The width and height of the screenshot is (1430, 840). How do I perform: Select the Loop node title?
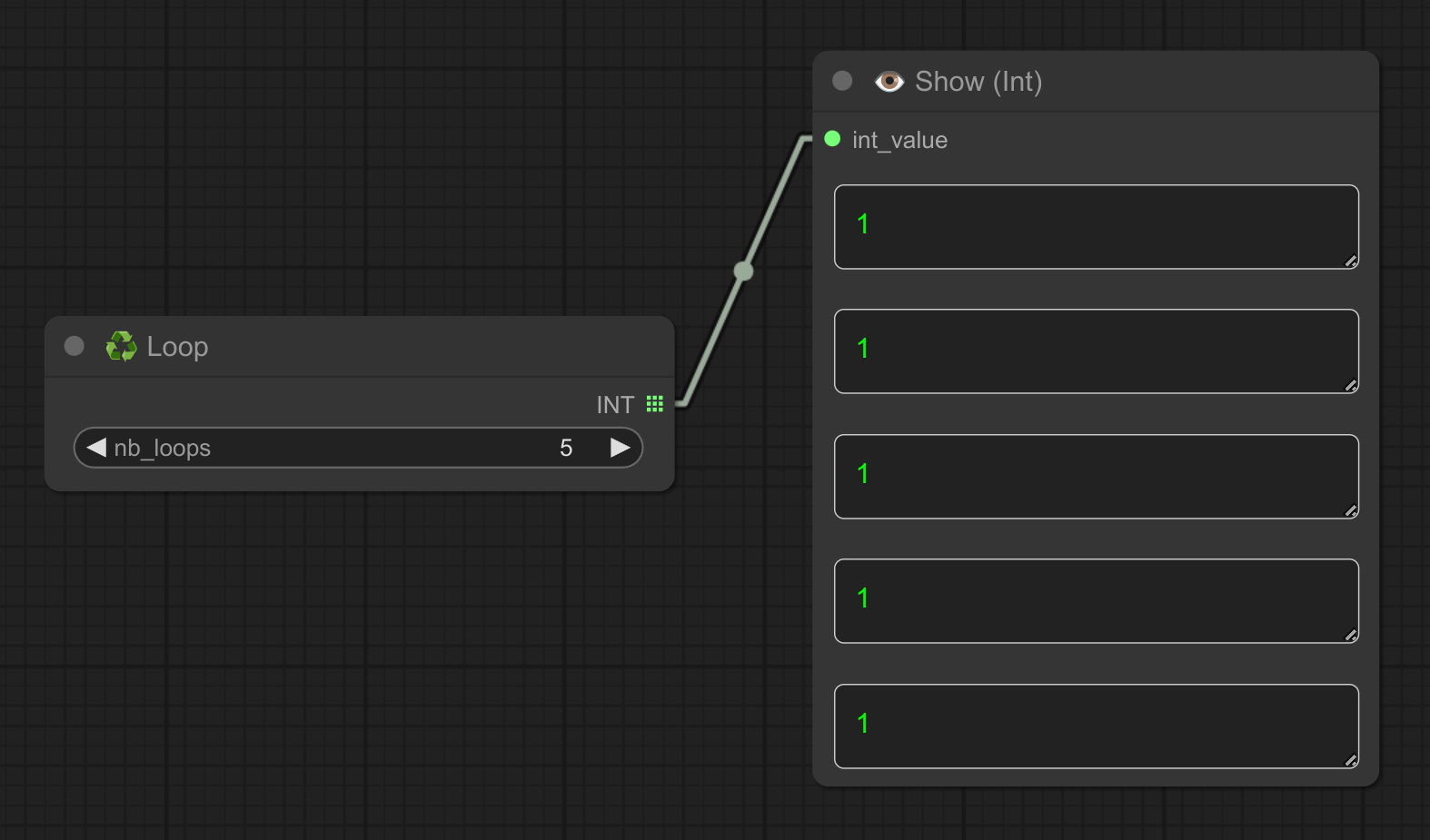(x=177, y=347)
